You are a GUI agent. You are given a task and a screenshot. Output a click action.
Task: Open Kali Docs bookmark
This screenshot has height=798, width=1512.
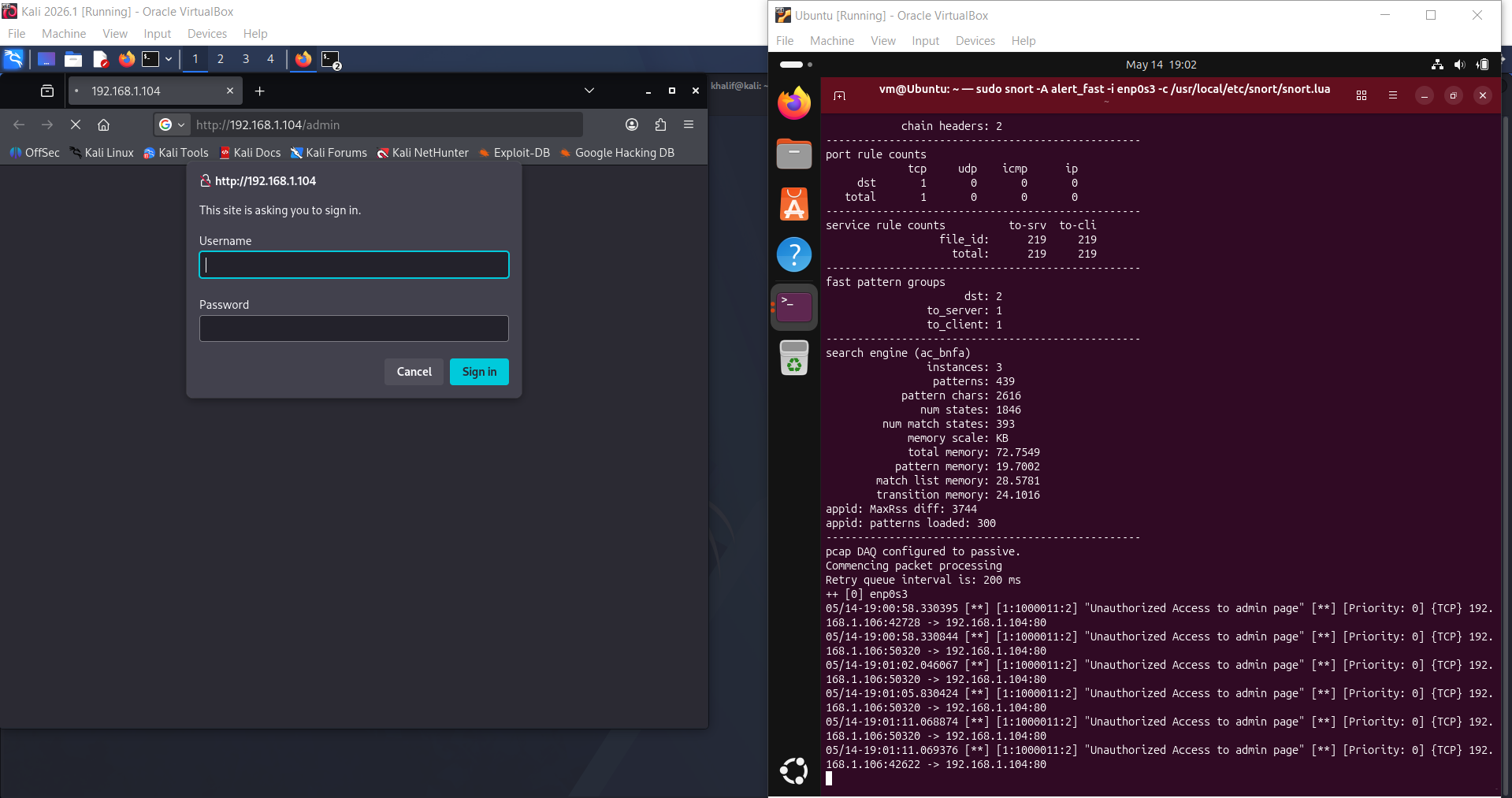[250, 153]
